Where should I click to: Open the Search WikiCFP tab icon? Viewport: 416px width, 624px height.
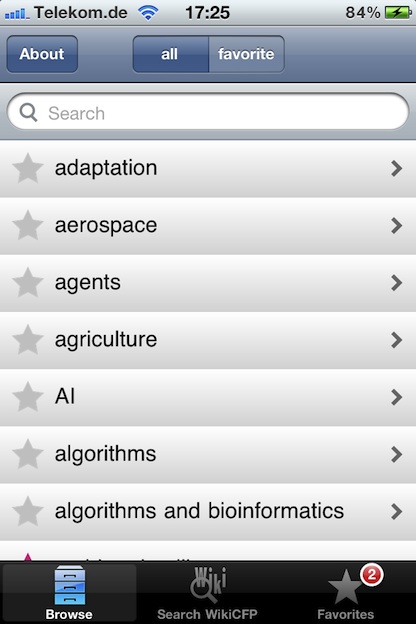coord(207,592)
